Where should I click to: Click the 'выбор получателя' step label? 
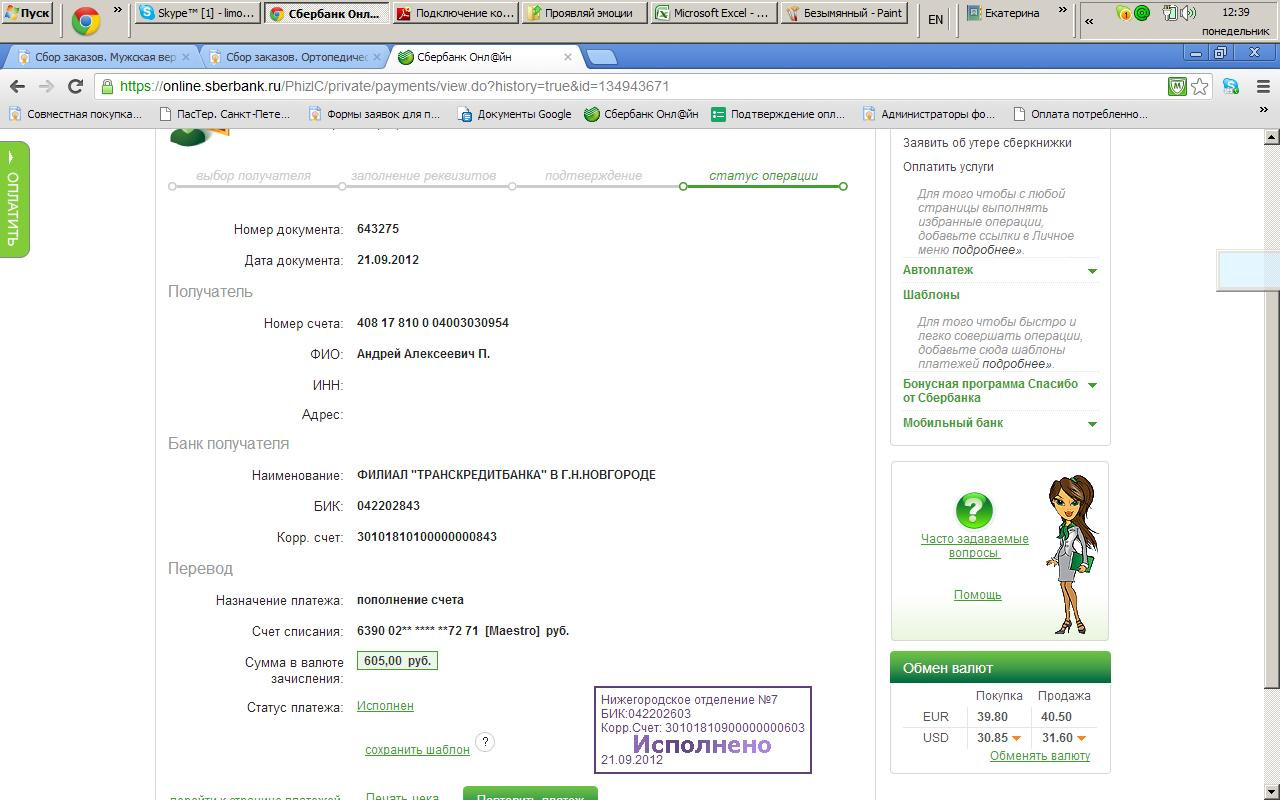[x=253, y=176]
